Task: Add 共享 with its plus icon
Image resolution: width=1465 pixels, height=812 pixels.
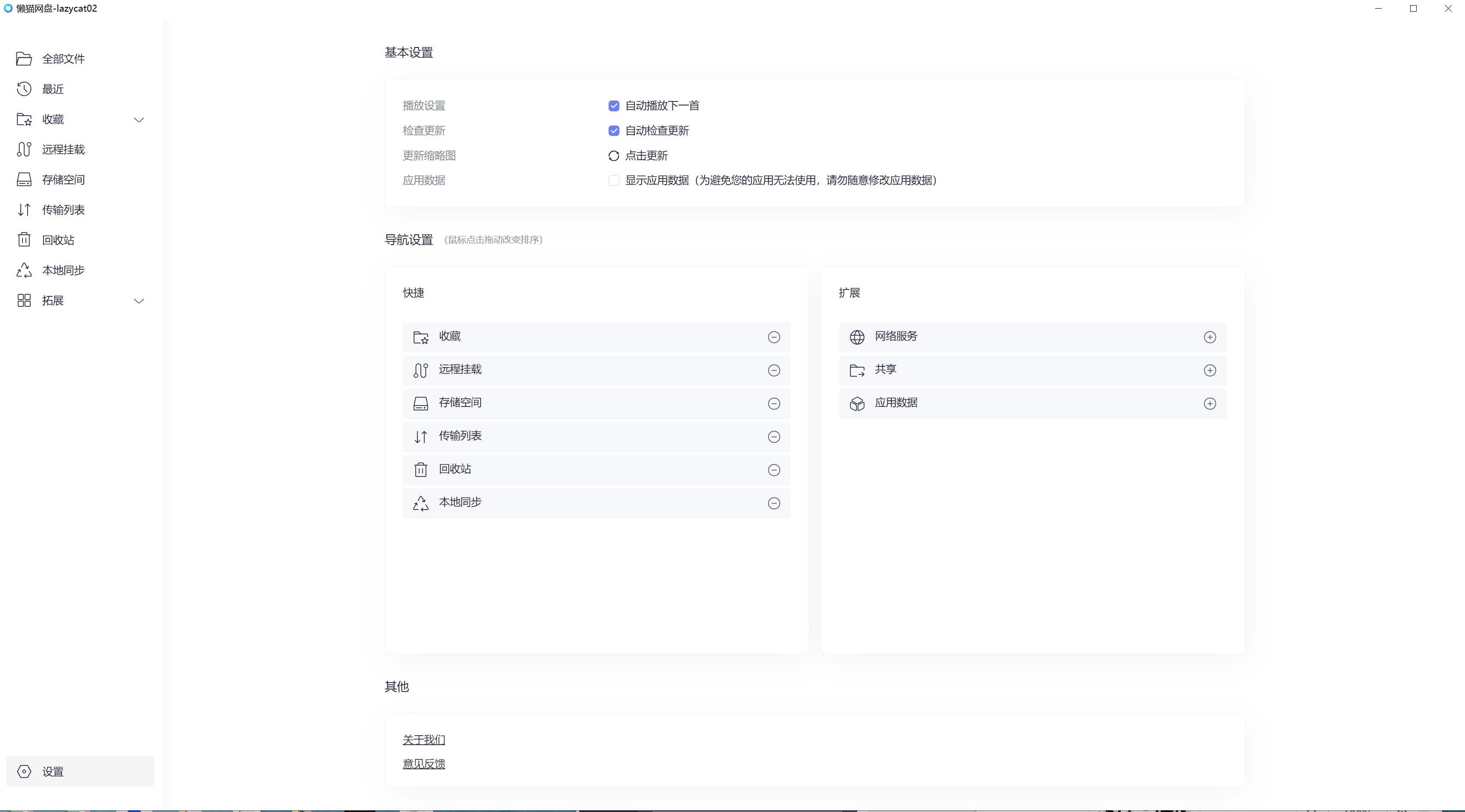Action: point(1209,370)
